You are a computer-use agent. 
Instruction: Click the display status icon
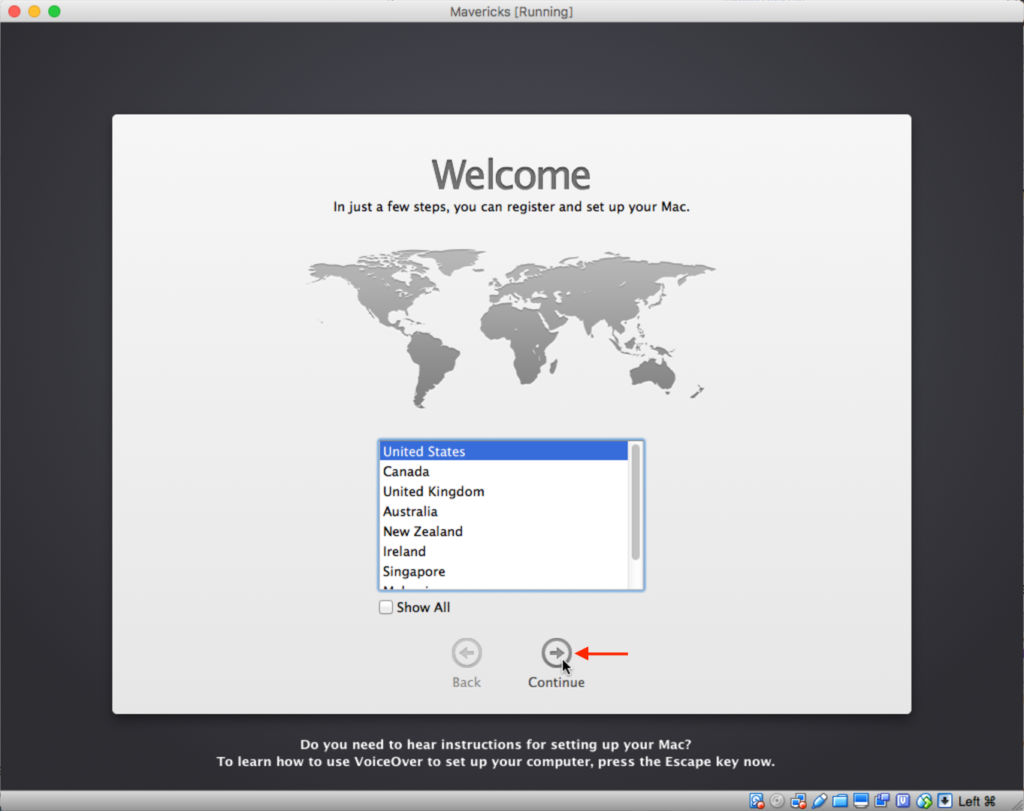[859, 800]
